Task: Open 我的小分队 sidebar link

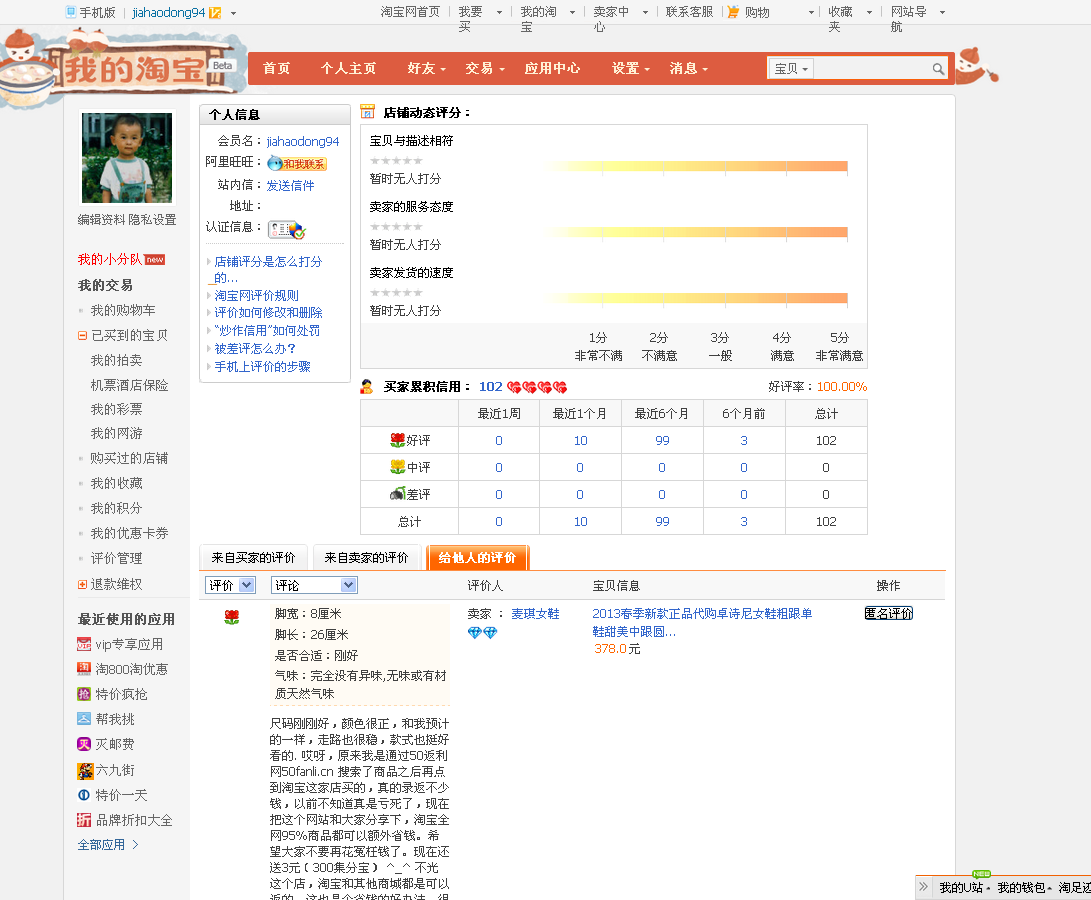Action: (109, 260)
